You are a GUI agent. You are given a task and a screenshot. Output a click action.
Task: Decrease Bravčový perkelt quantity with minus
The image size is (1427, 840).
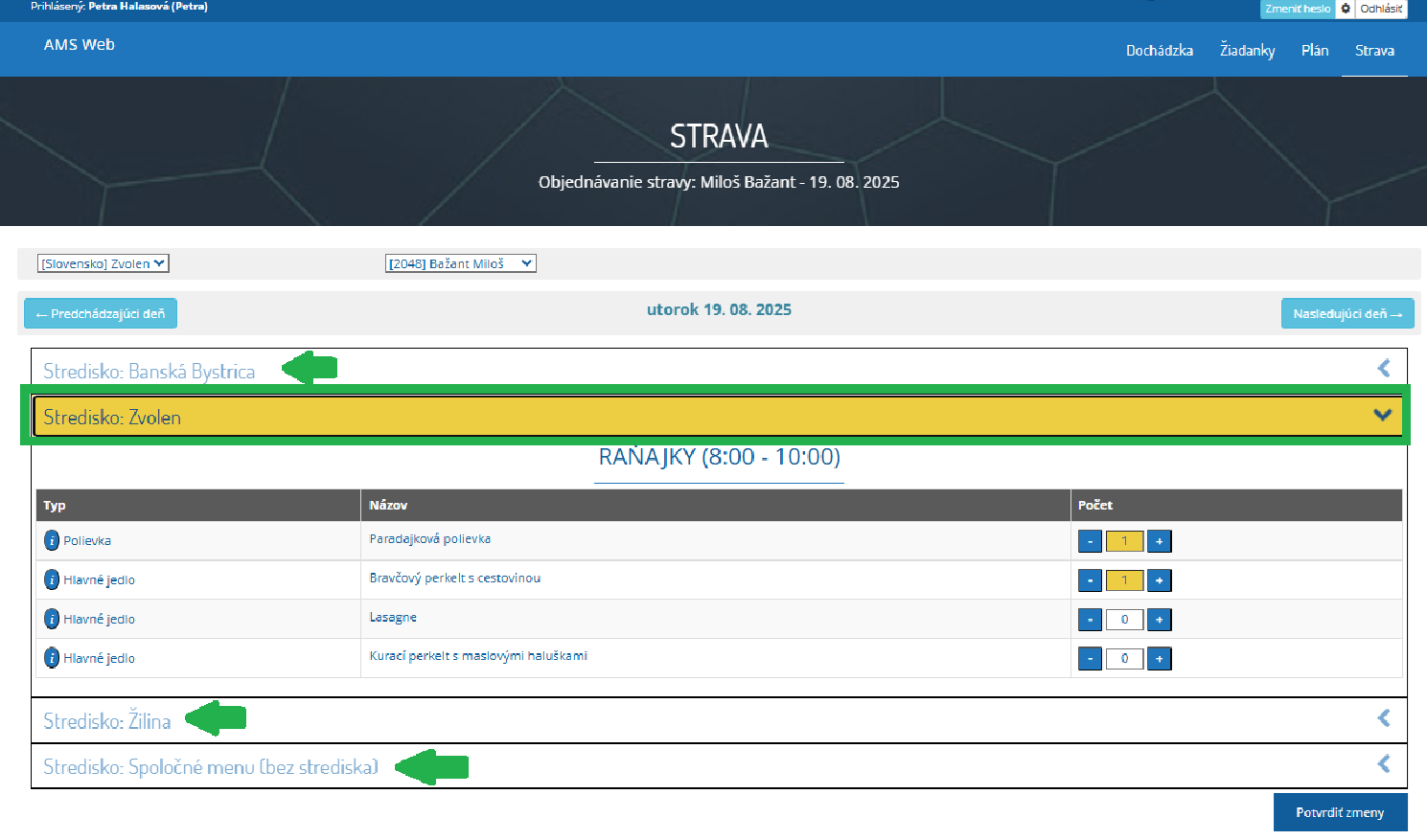coord(1090,579)
